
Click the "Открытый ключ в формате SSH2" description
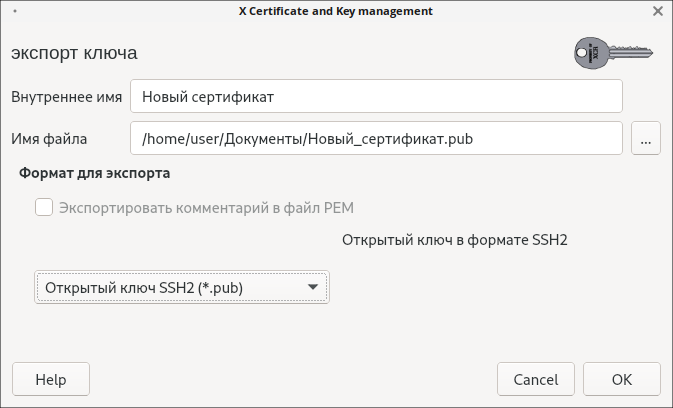tap(455, 240)
